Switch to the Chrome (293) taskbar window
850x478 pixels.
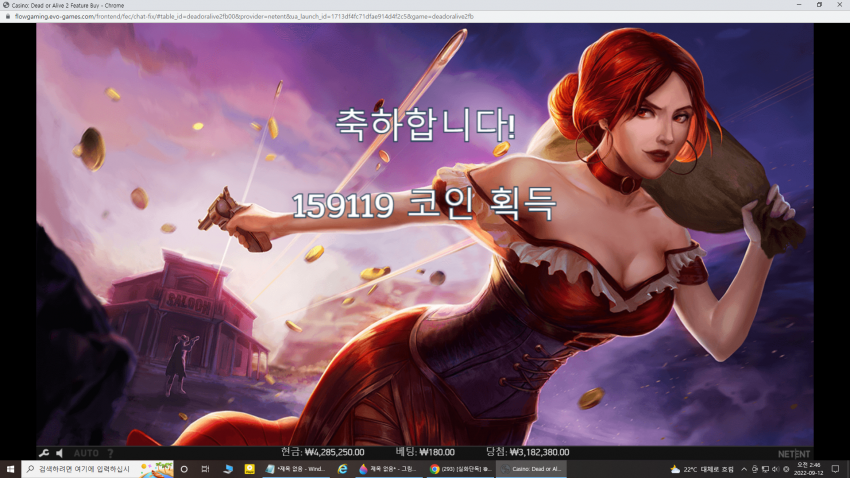point(460,469)
